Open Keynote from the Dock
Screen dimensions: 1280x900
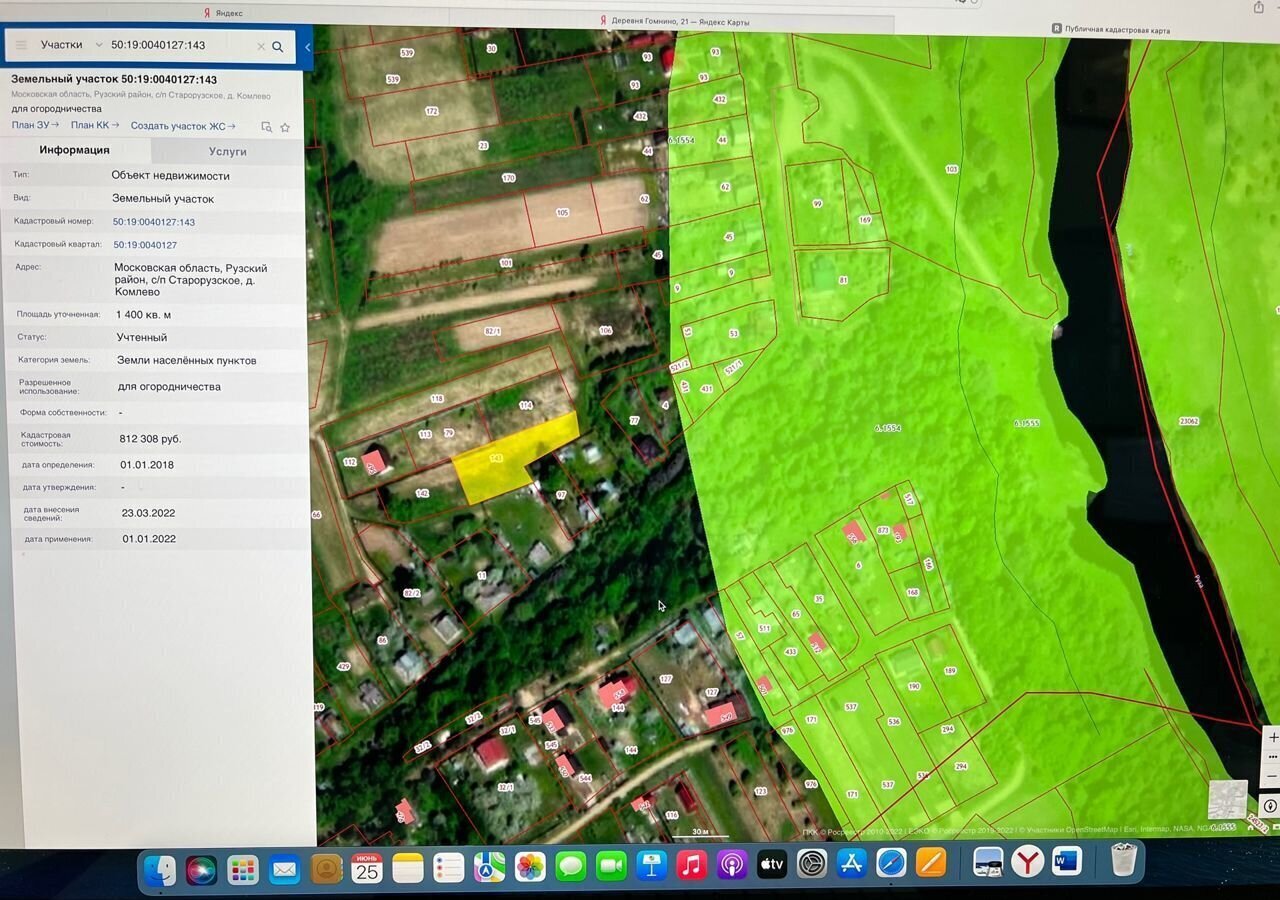pyautogui.click(x=651, y=864)
